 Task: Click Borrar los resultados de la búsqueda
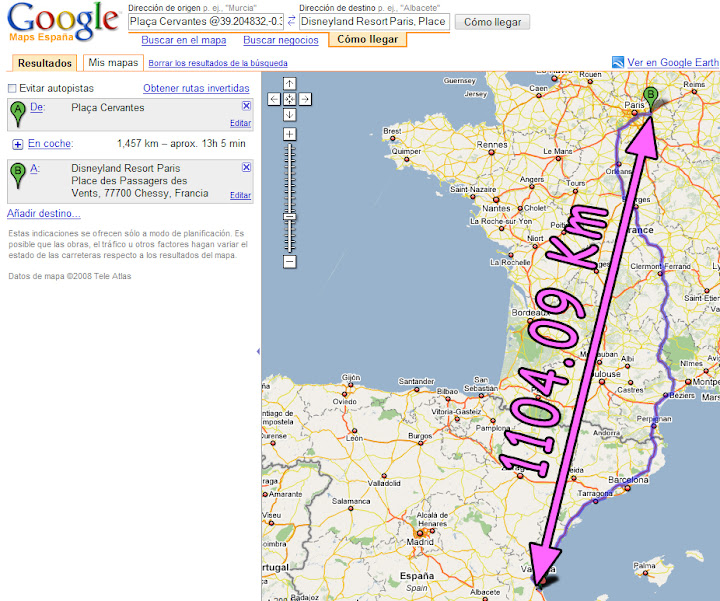(x=218, y=63)
